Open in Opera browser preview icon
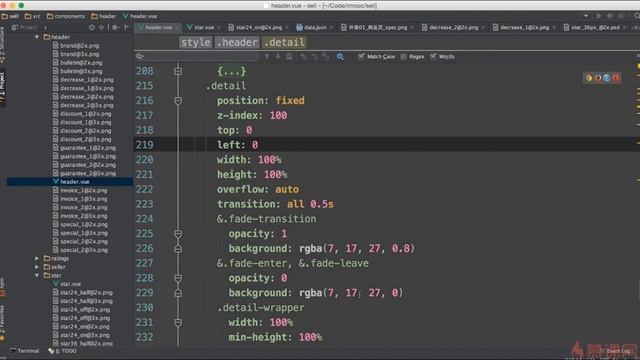Screen dimensions: 640x360 point(616,78)
